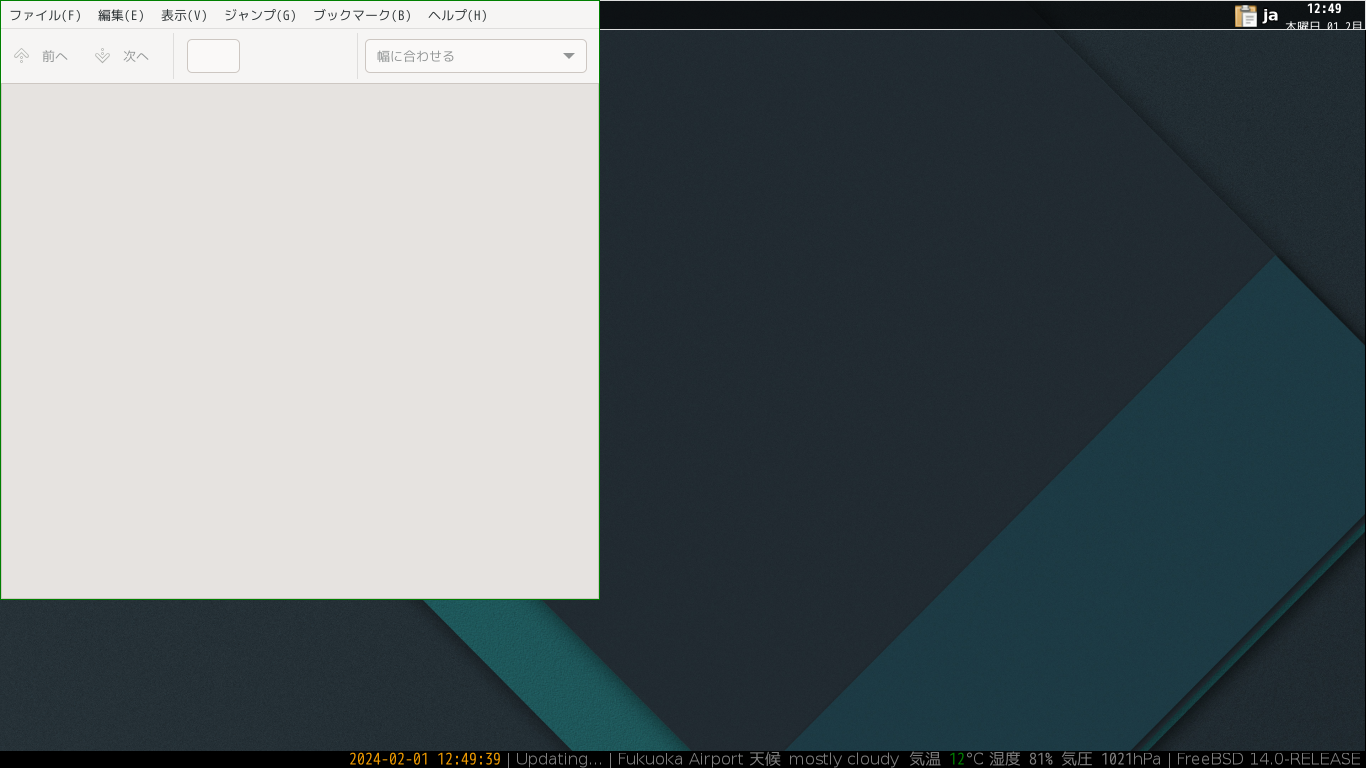Click the ja input method indicator
Screen dimensions: 1366x768
(x=1270, y=15)
